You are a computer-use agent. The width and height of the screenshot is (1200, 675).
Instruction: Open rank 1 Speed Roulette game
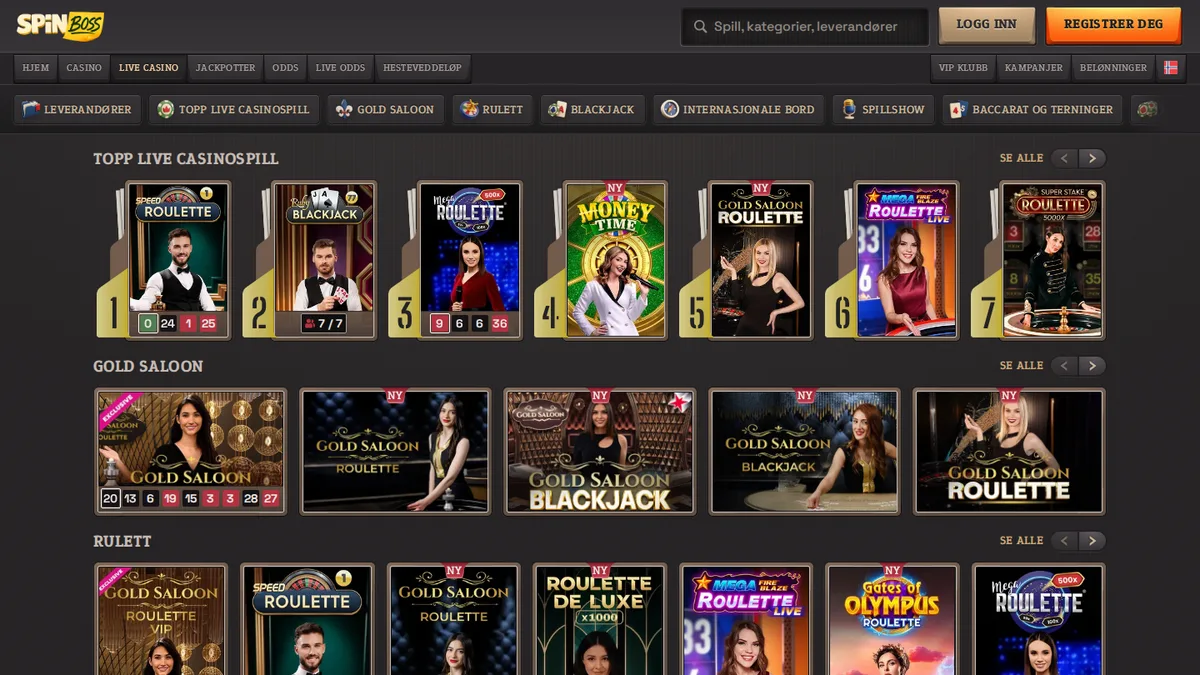coord(179,260)
